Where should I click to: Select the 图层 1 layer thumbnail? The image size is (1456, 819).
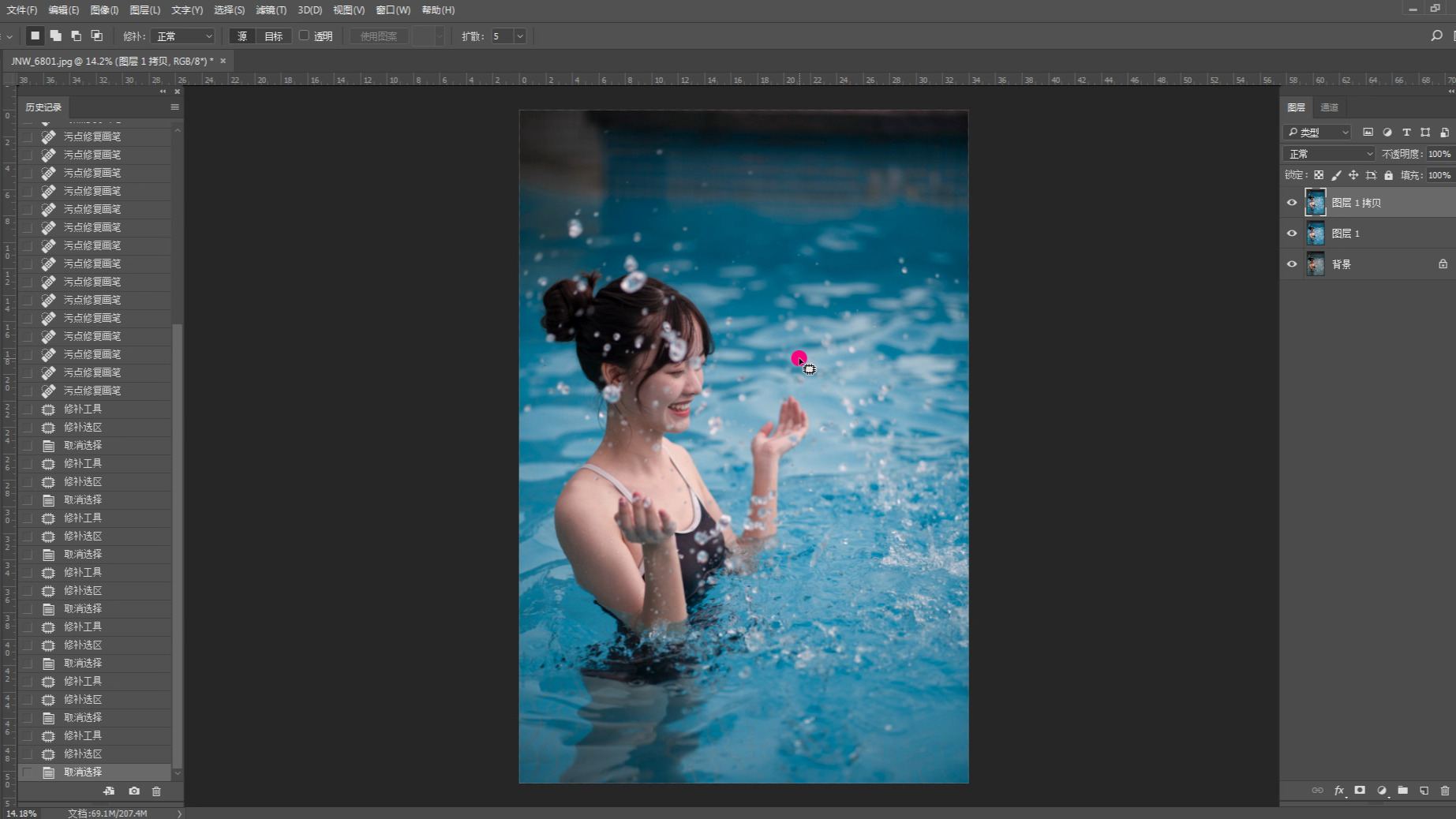click(x=1316, y=234)
